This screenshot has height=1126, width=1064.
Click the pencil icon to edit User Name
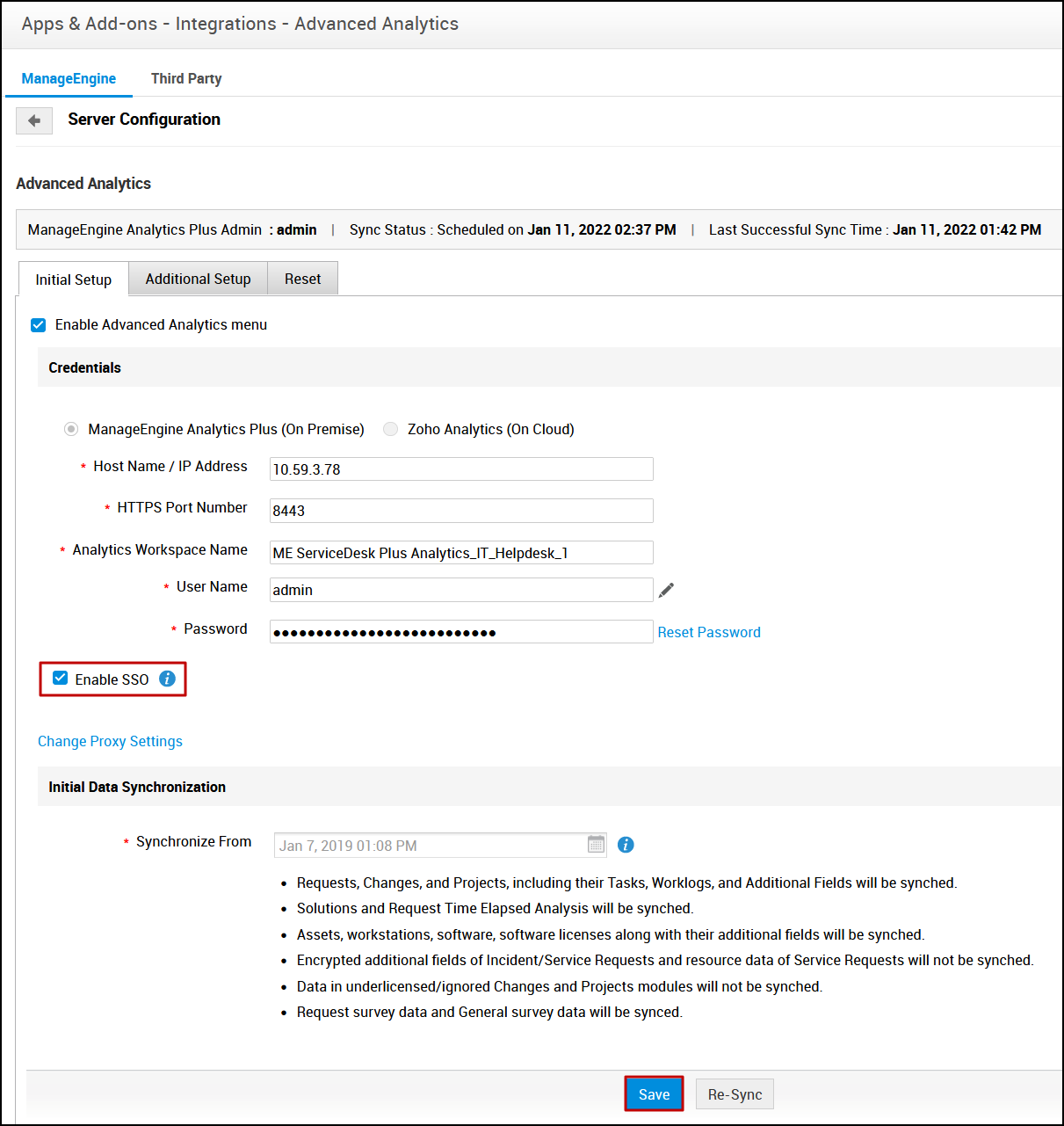(x=667, y=590)
